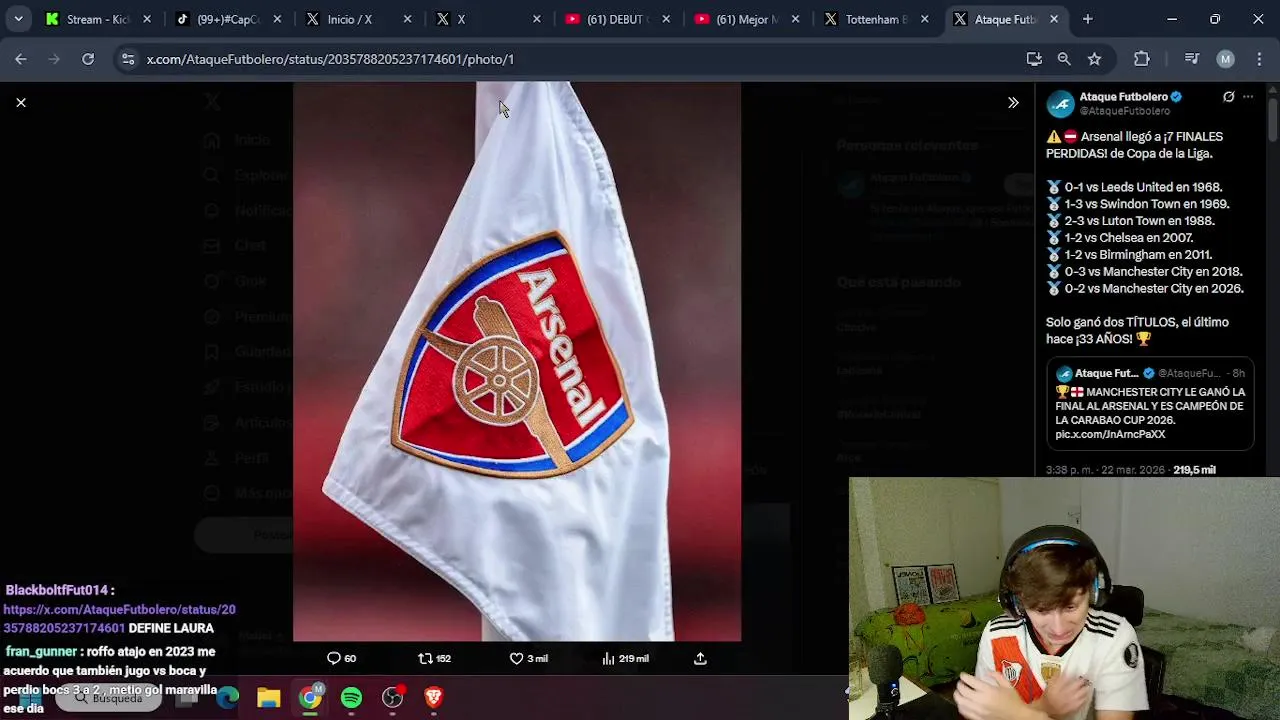Open the 3:38 p. m. timestamp link

click(x=1105, y=470)
